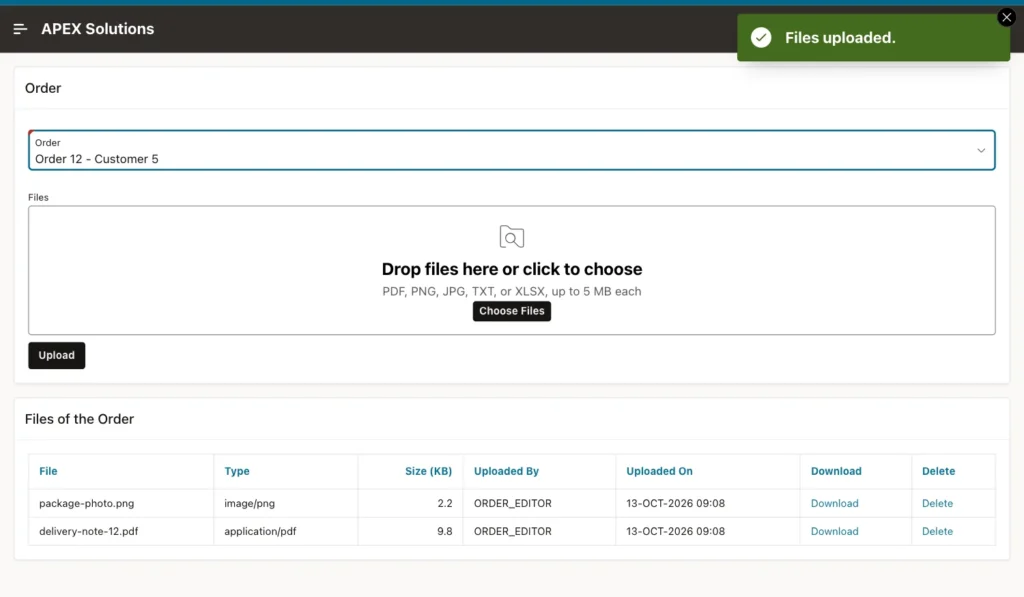Click the Delete column header
The height and width of the screenshot is (597, 1024).
pyautogui.click(x=938, y=471)
